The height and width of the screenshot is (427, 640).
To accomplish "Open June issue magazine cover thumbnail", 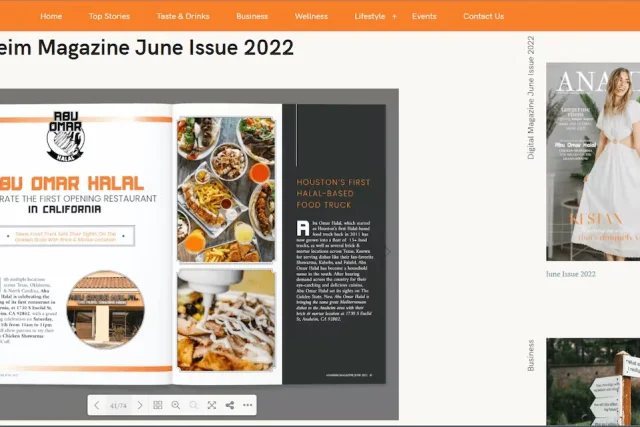I will tap(593, 162).
